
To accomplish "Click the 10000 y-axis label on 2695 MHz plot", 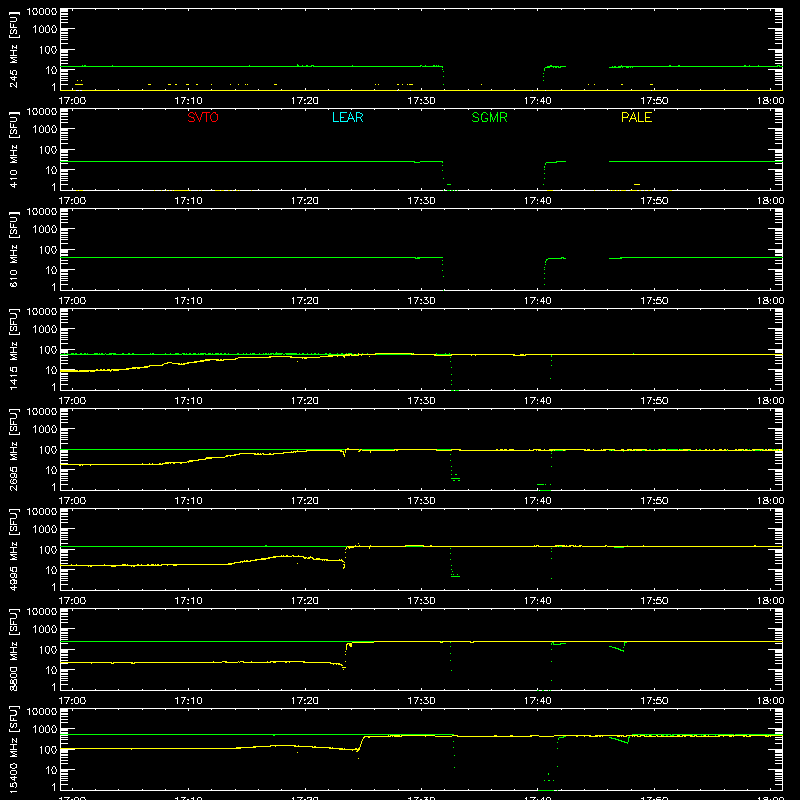I will coord(42,412).
